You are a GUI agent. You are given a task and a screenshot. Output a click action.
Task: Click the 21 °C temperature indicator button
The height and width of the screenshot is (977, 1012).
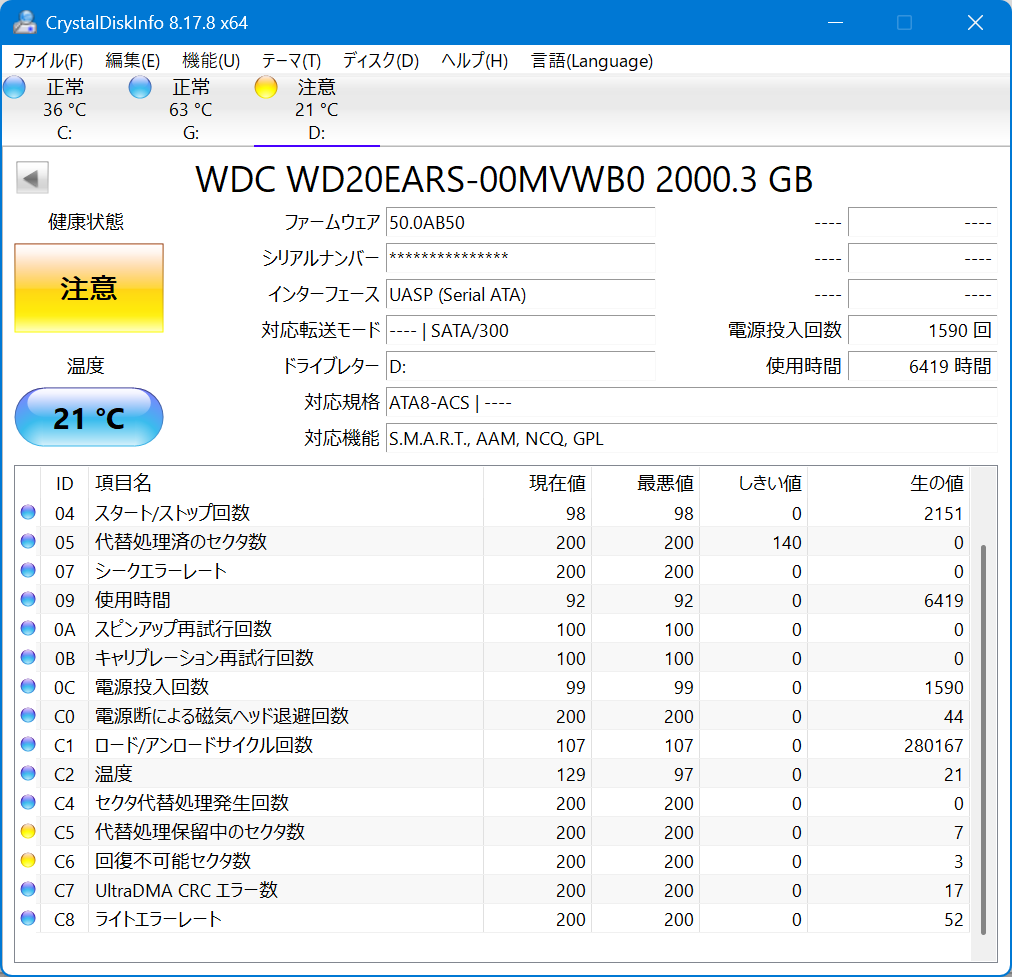(89, 417)
